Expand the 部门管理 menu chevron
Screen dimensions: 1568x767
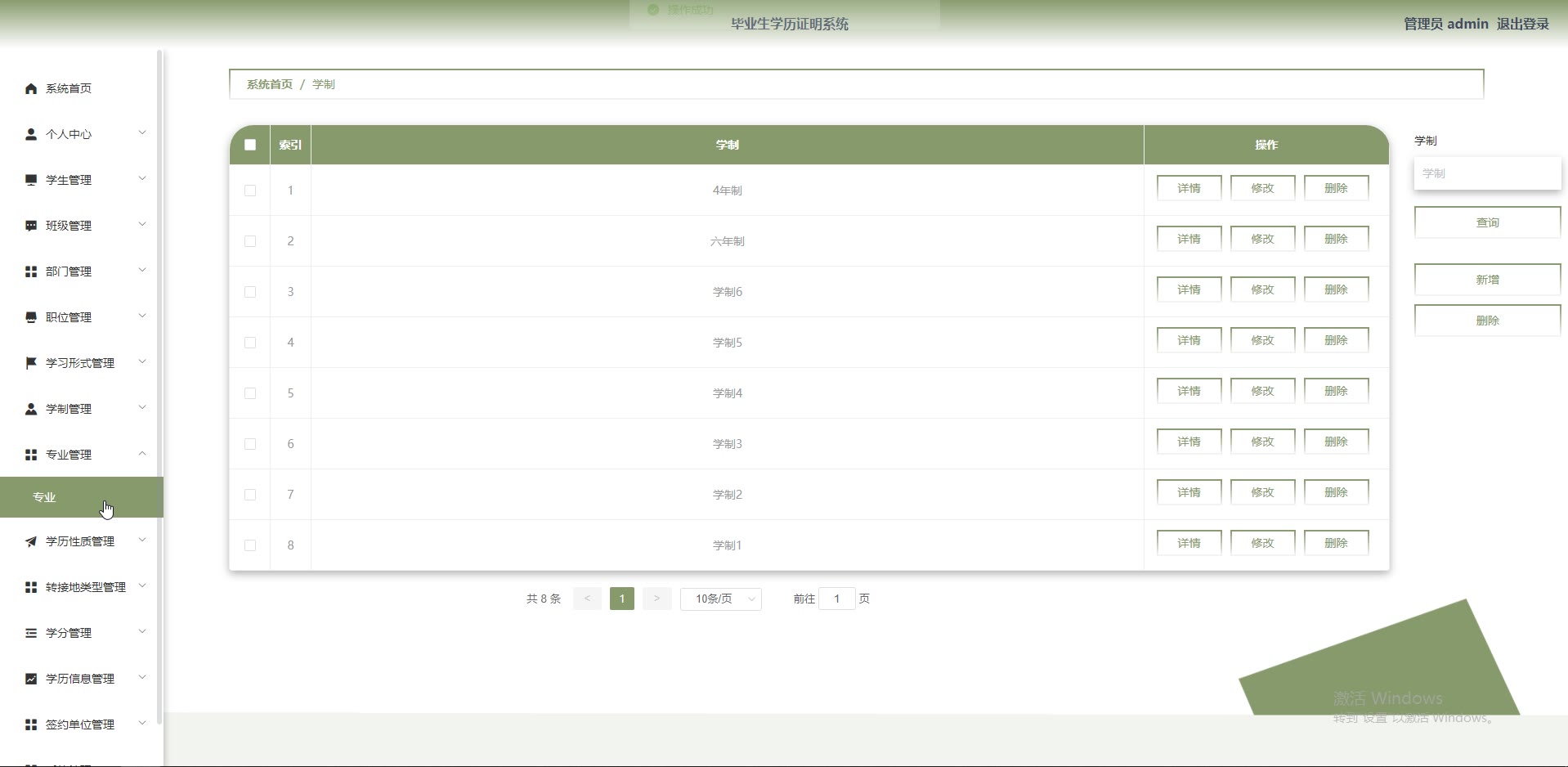142,270
